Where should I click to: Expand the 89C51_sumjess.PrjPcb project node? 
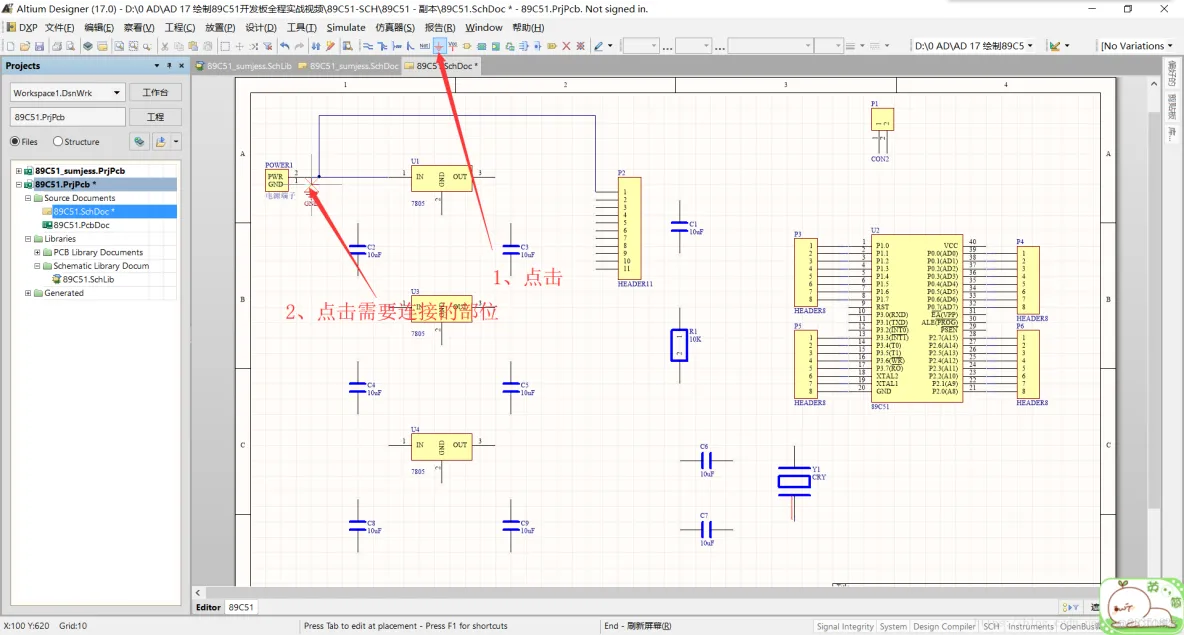[x=19, y=171]
